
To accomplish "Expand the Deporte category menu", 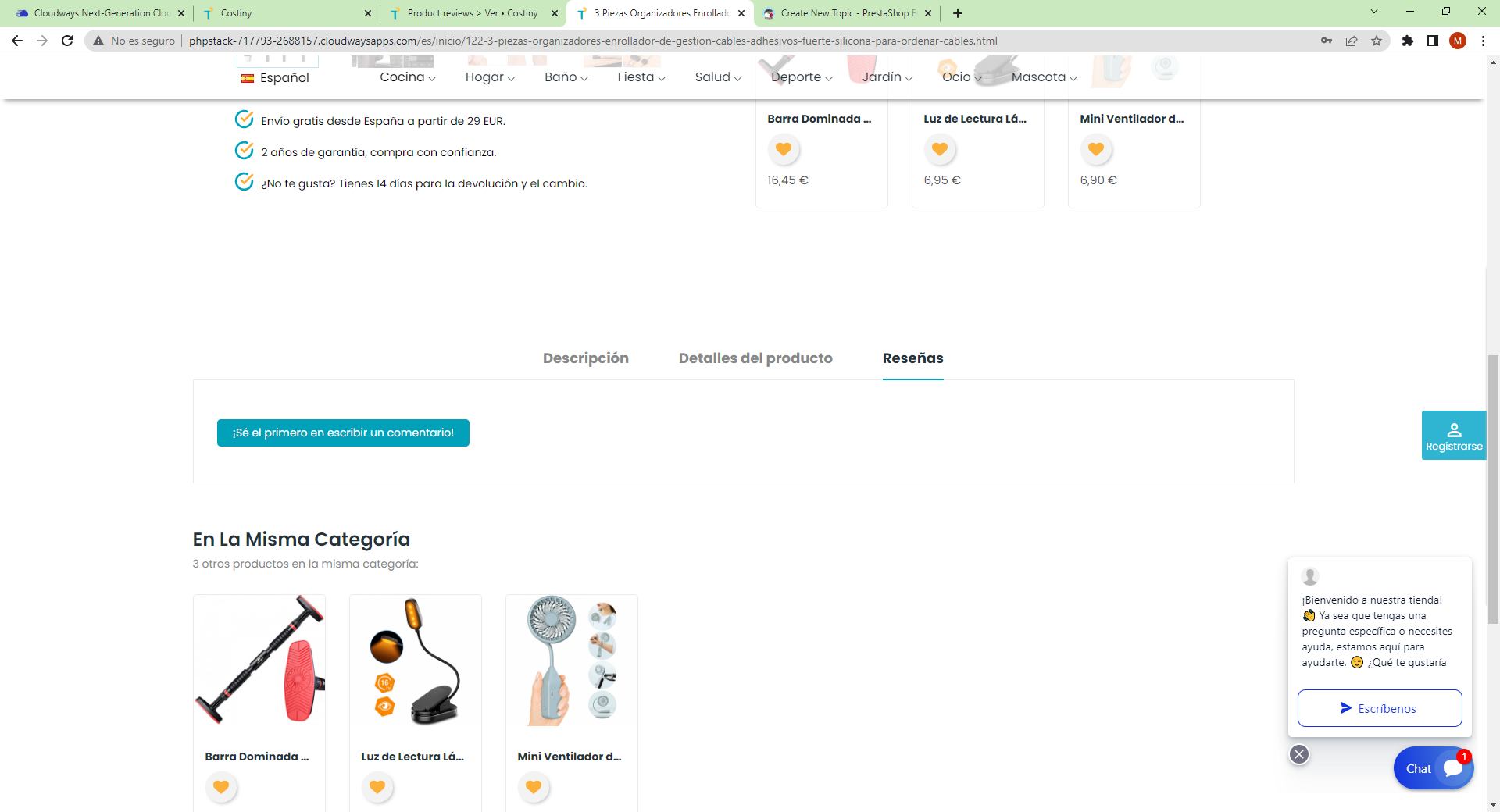I will [x=802, y=77].
